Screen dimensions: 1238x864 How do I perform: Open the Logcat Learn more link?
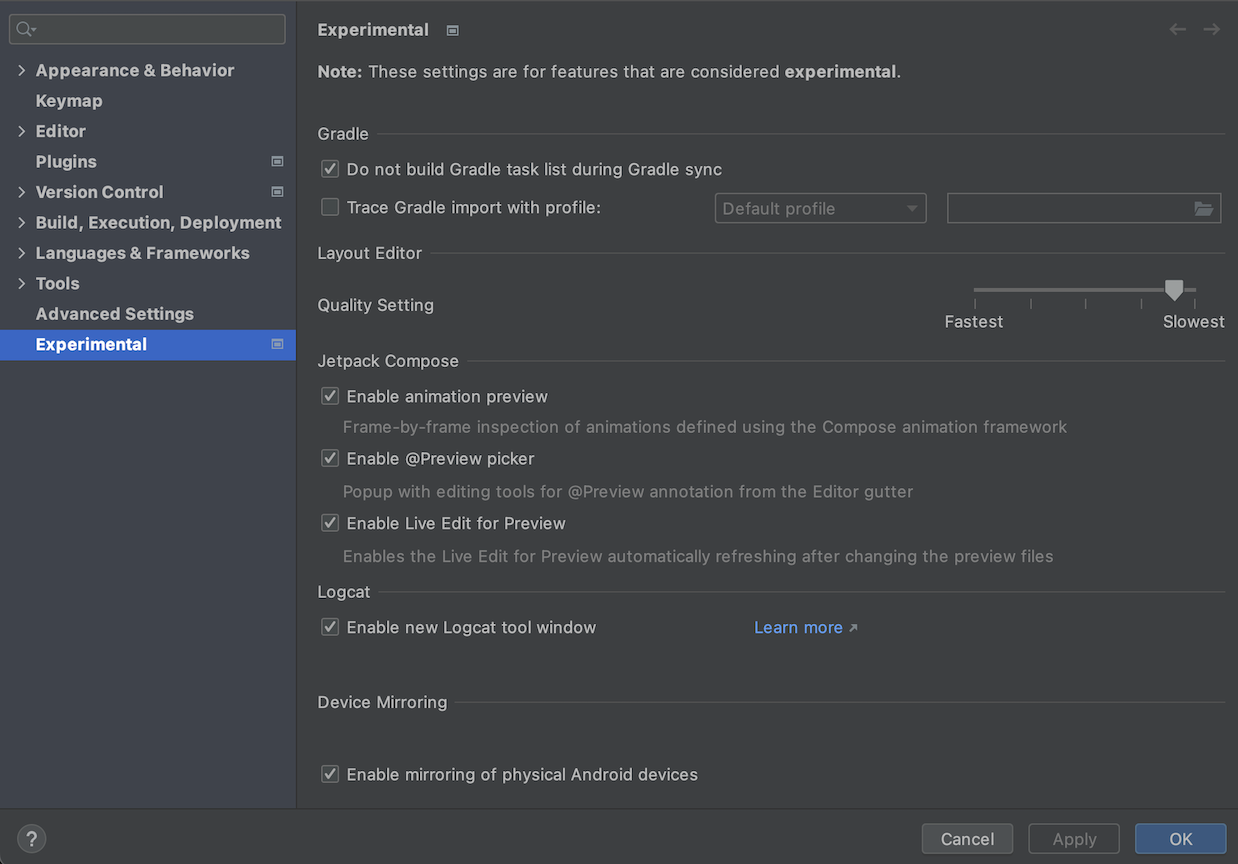[x=798, y=628]
